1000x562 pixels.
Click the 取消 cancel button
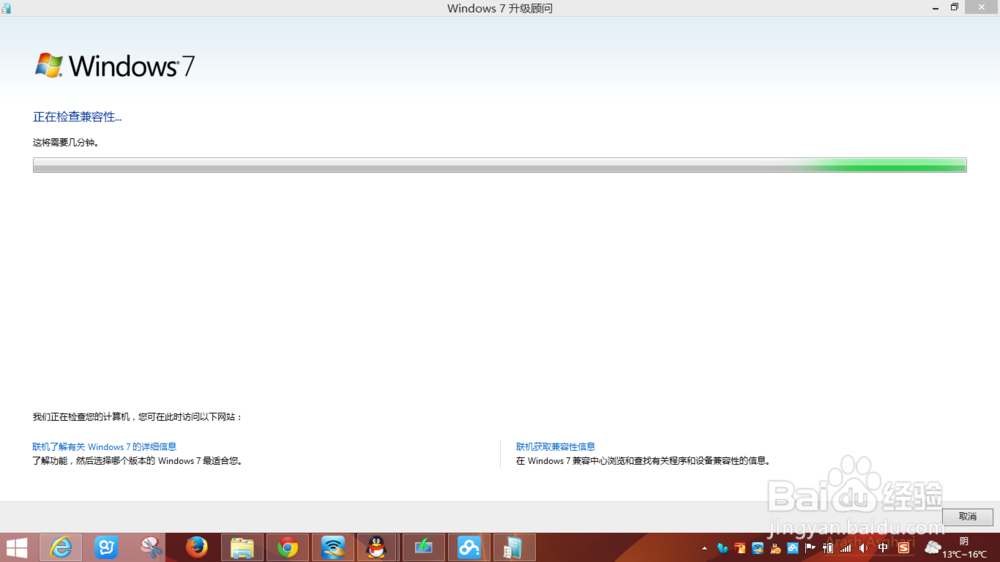[x=967, y=517]
